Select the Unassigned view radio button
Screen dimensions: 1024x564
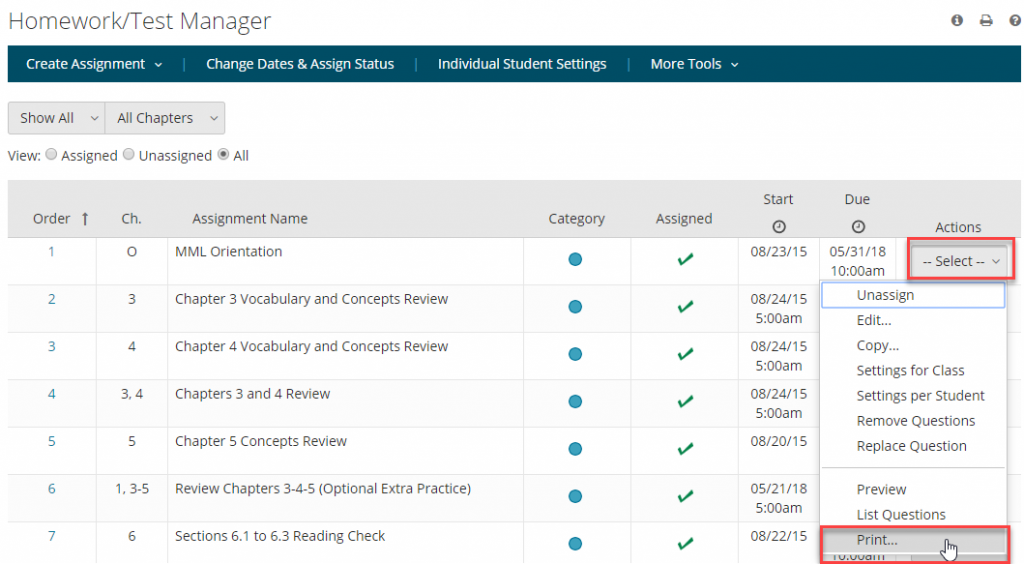click(130, 155)
